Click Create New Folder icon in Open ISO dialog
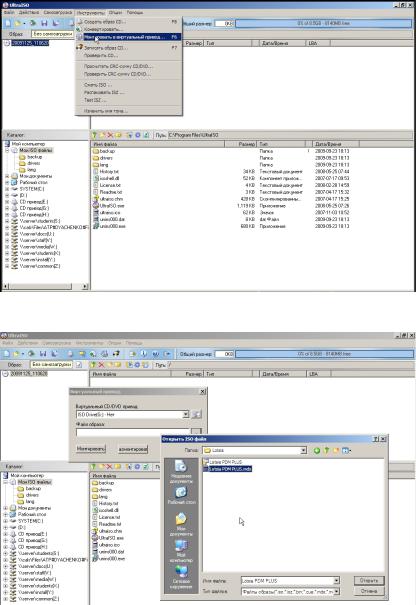The height and width of the screenshot is (605, 416). click(x=336, y=450)
